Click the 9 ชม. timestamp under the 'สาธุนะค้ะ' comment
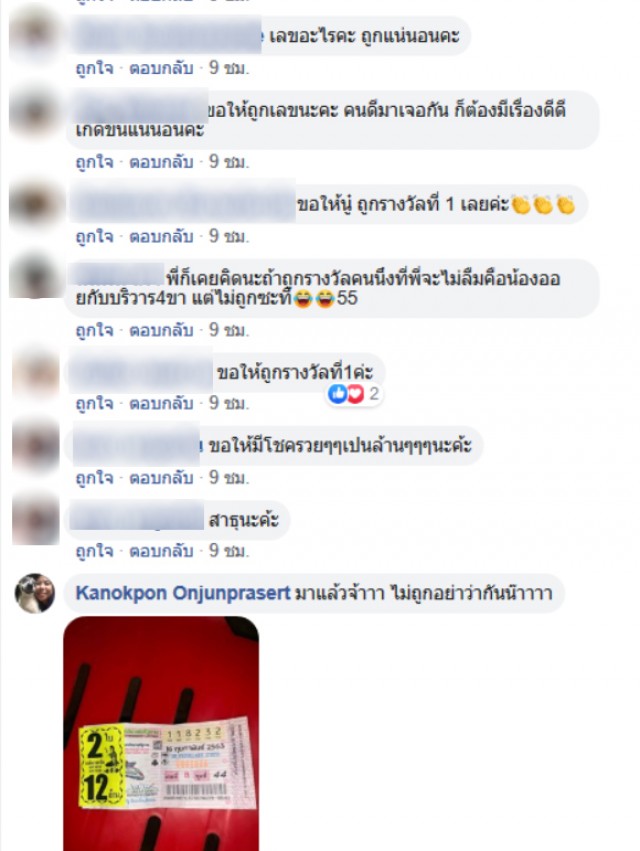Screen dimensions: 640x851 click(x=229, y=551)
